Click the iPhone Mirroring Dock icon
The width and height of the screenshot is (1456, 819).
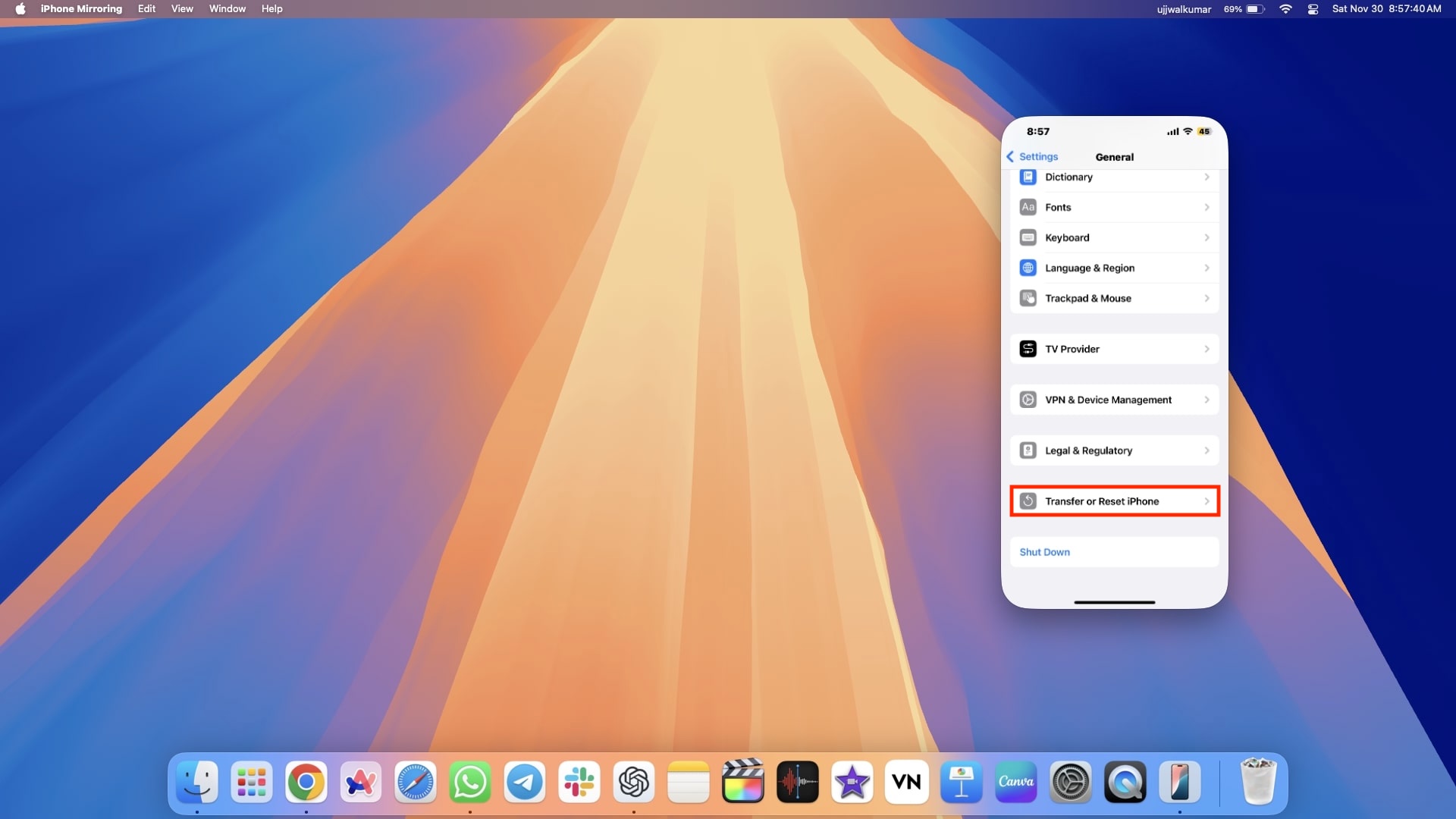tap(1180, 782)
